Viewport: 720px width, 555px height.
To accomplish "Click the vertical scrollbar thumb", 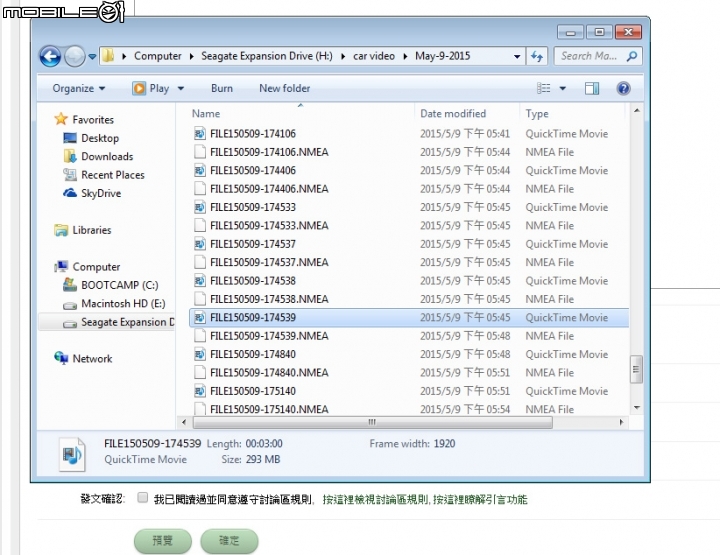I will [x=636, y=369].
